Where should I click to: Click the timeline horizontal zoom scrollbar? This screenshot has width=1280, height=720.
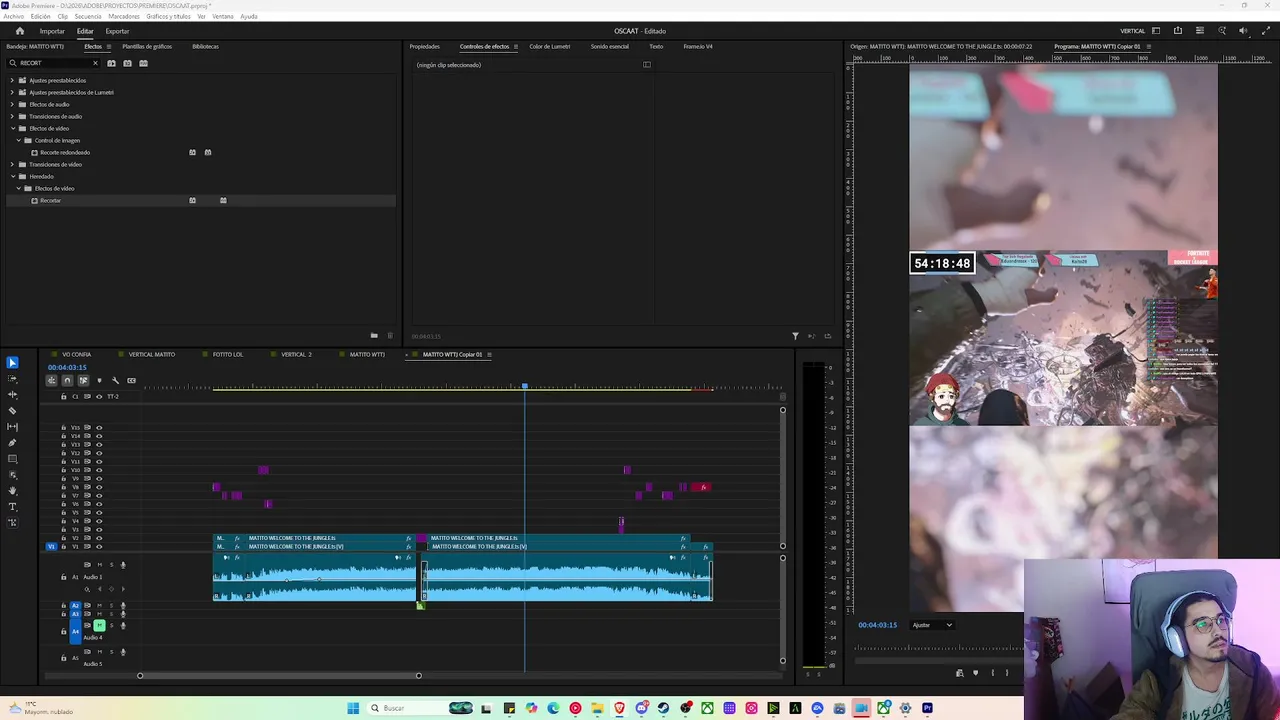coord(279,675)
